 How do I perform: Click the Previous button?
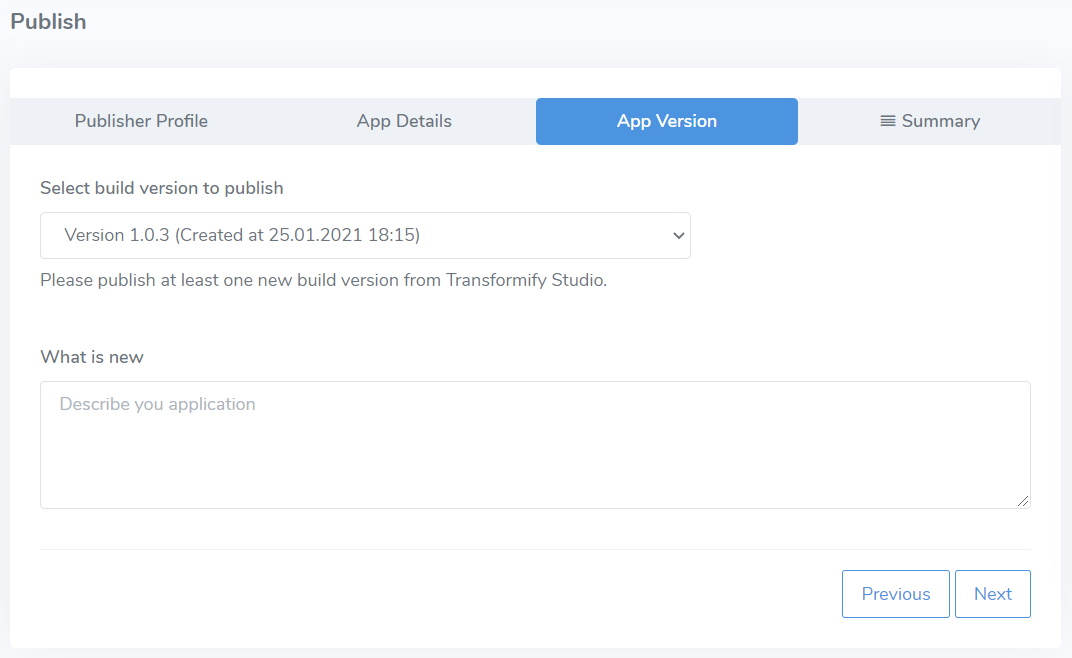click(x=896, y=594)
